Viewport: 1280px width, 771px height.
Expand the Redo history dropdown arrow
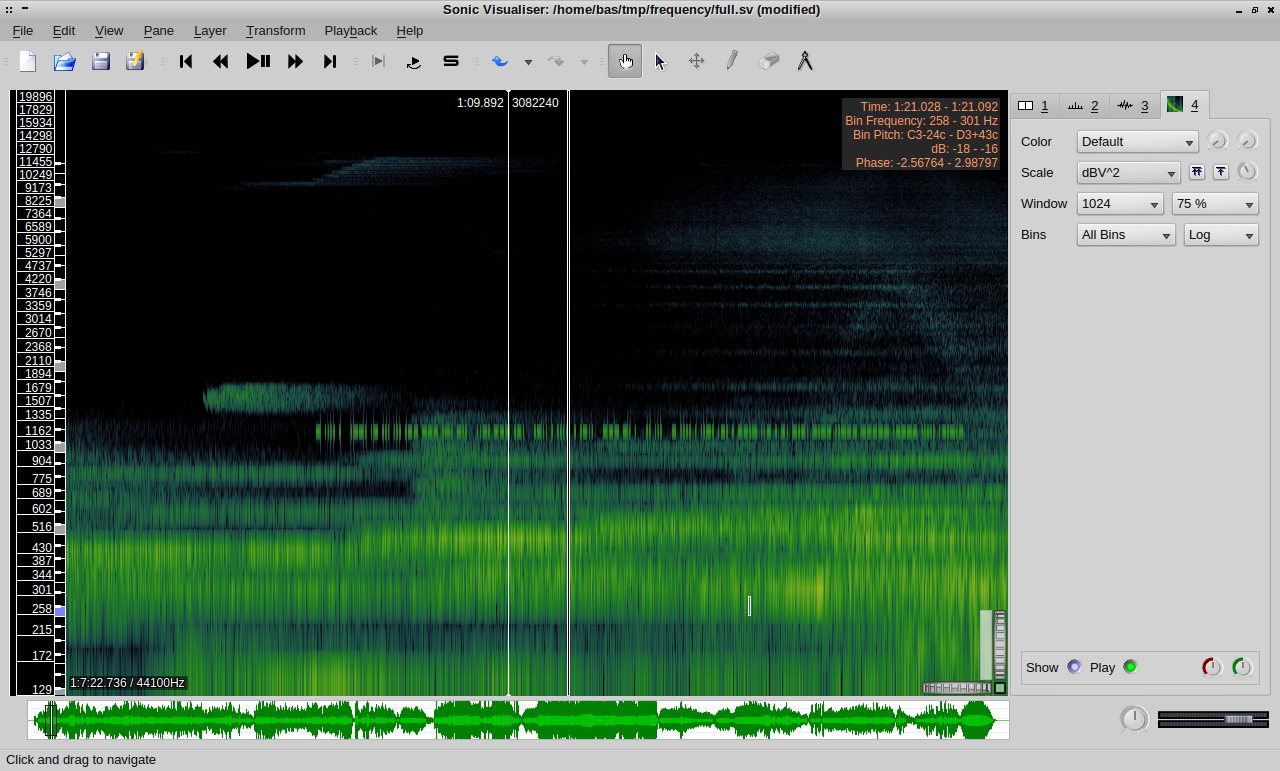click(584, 62)
